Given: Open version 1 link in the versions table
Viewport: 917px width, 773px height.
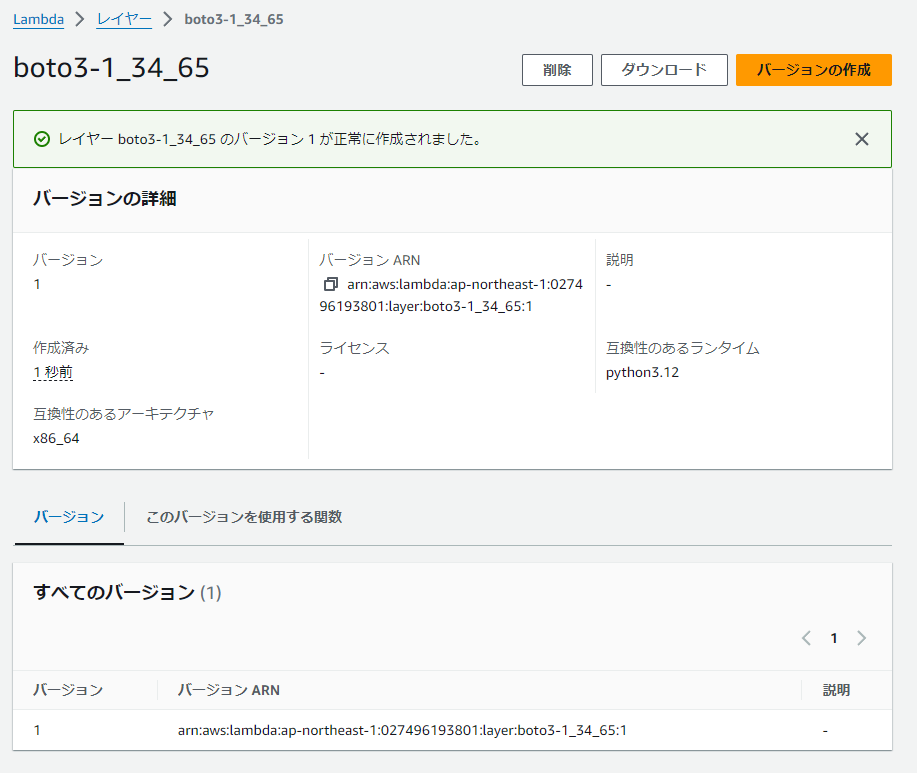Looking at the screenshot, I should coord(37,730).
